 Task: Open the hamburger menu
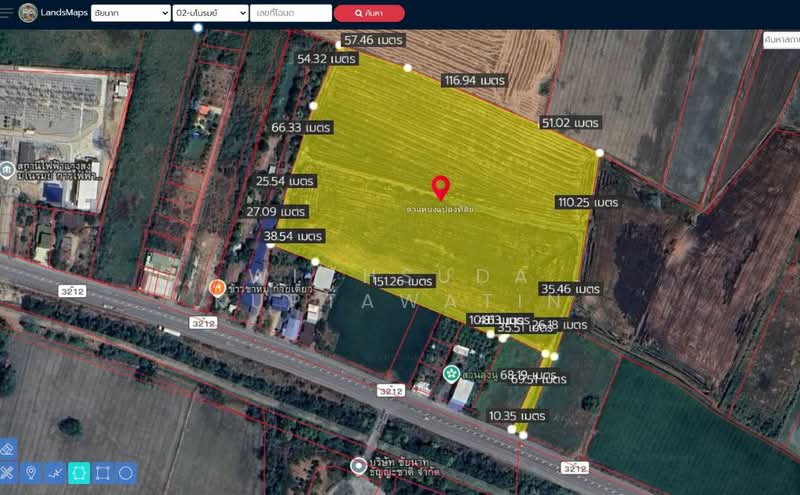(8, 13)
